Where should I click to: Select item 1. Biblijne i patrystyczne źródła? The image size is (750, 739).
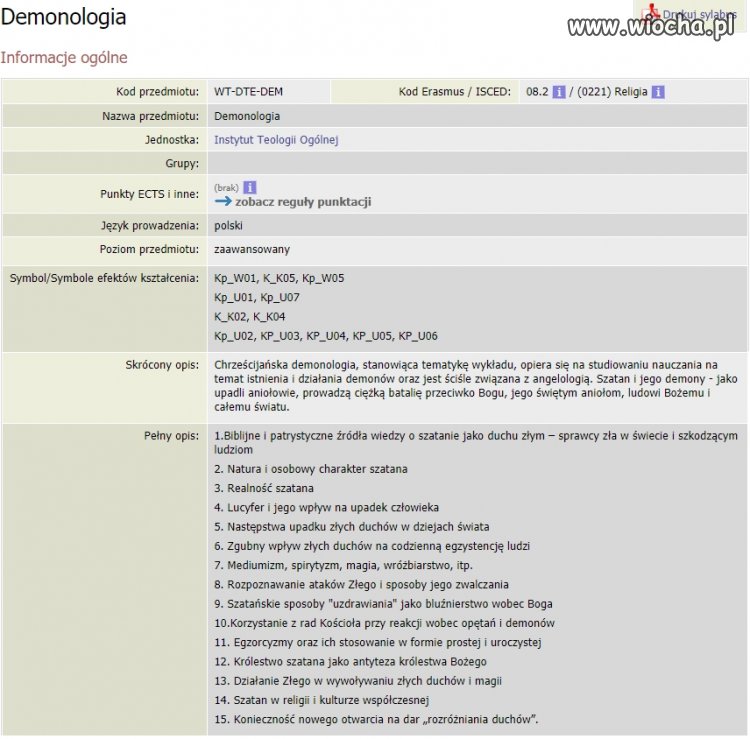475,443
